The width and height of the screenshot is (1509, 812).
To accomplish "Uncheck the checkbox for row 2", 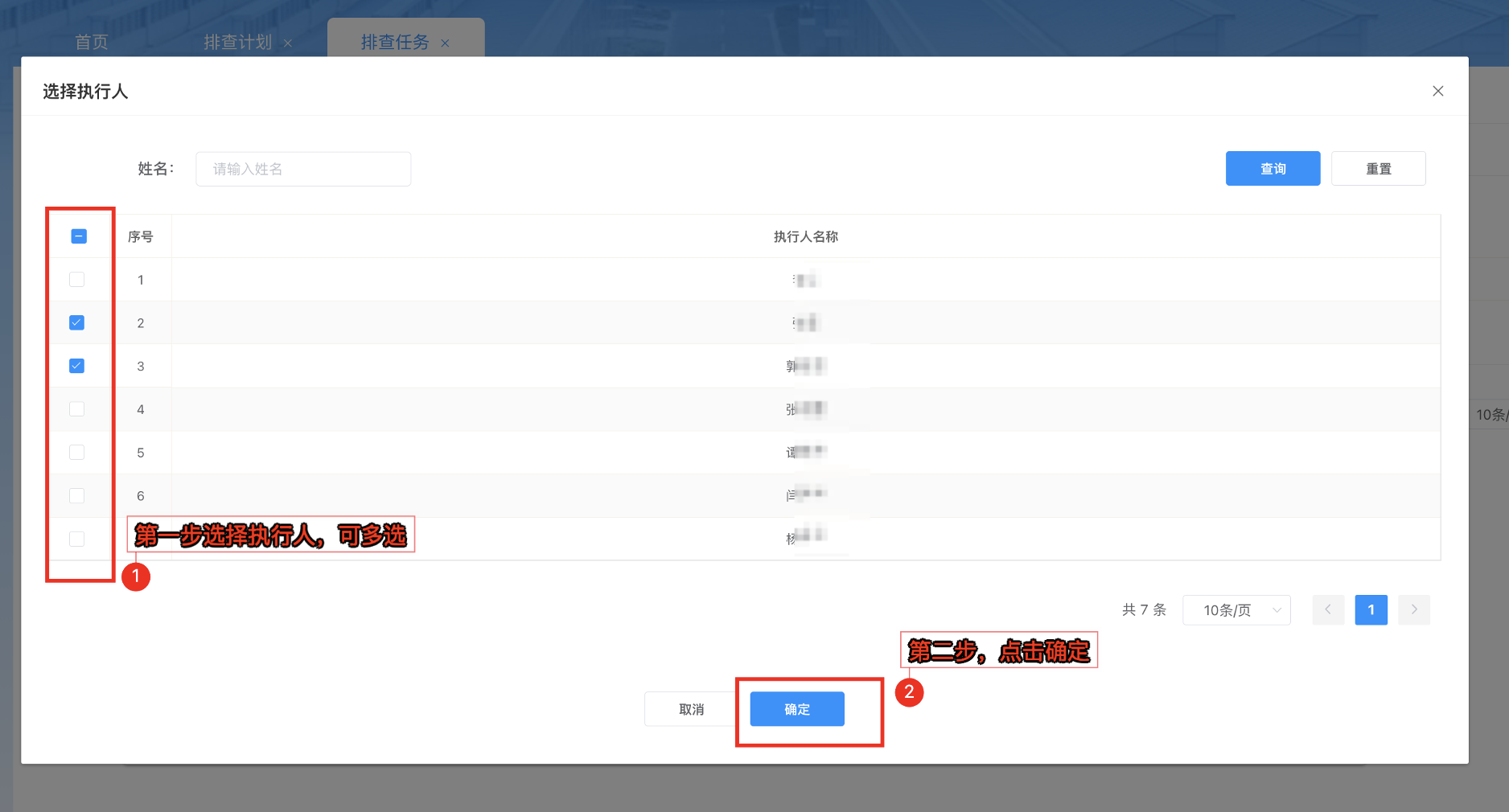I will click(77, 322).
